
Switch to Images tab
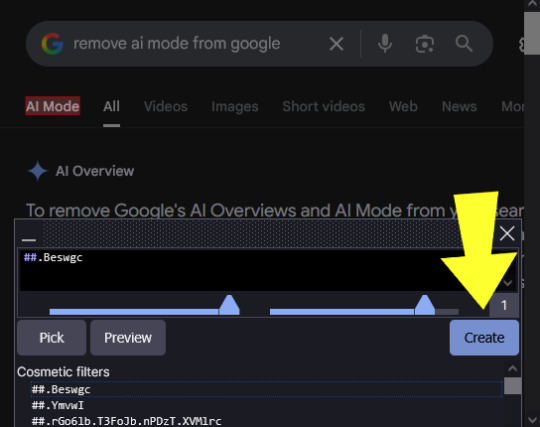235,107
